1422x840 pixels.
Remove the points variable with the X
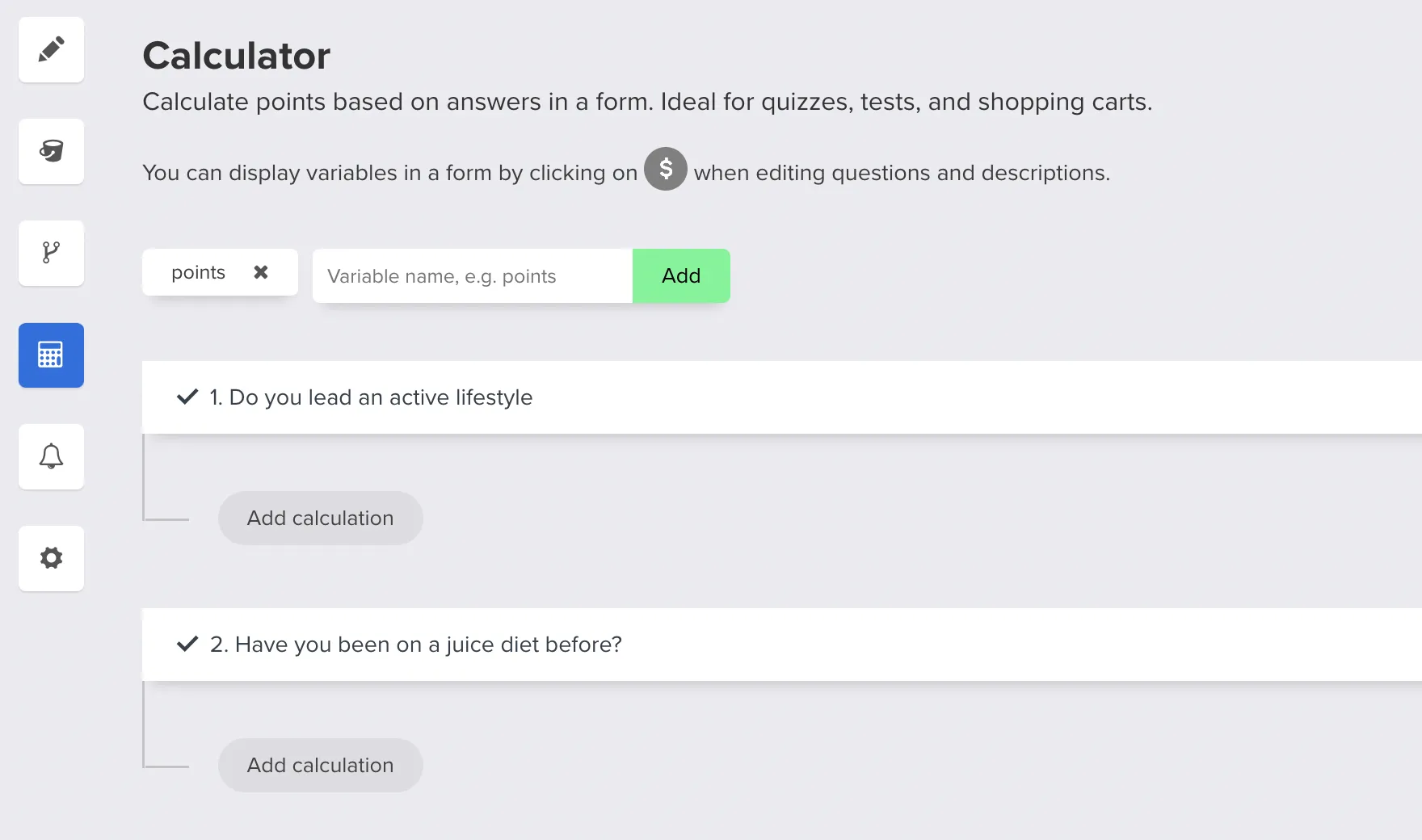point(260,272)
